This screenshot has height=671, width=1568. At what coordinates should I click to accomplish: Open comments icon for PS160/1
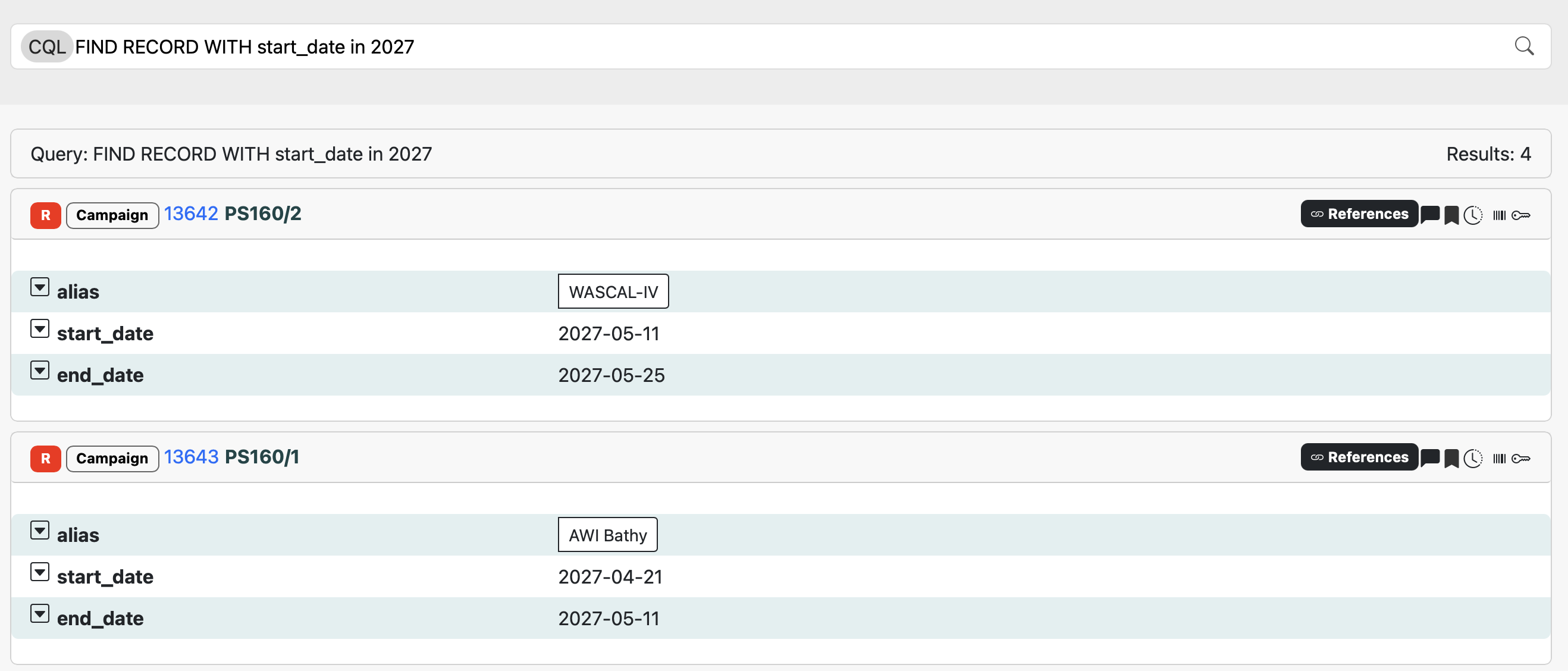pos(1430,458)
